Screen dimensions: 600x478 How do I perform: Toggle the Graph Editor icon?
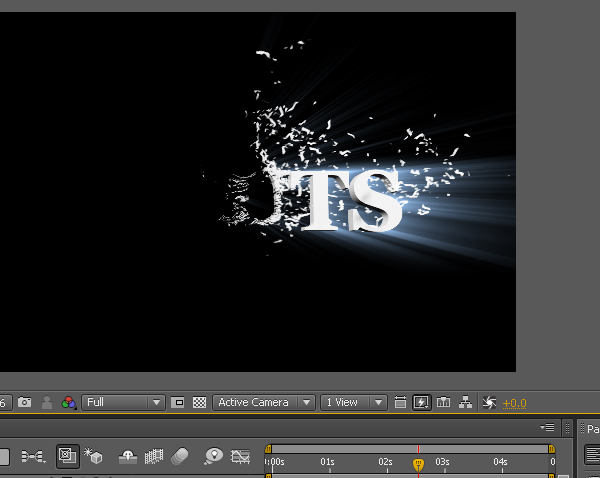click(x=240, y=456)
